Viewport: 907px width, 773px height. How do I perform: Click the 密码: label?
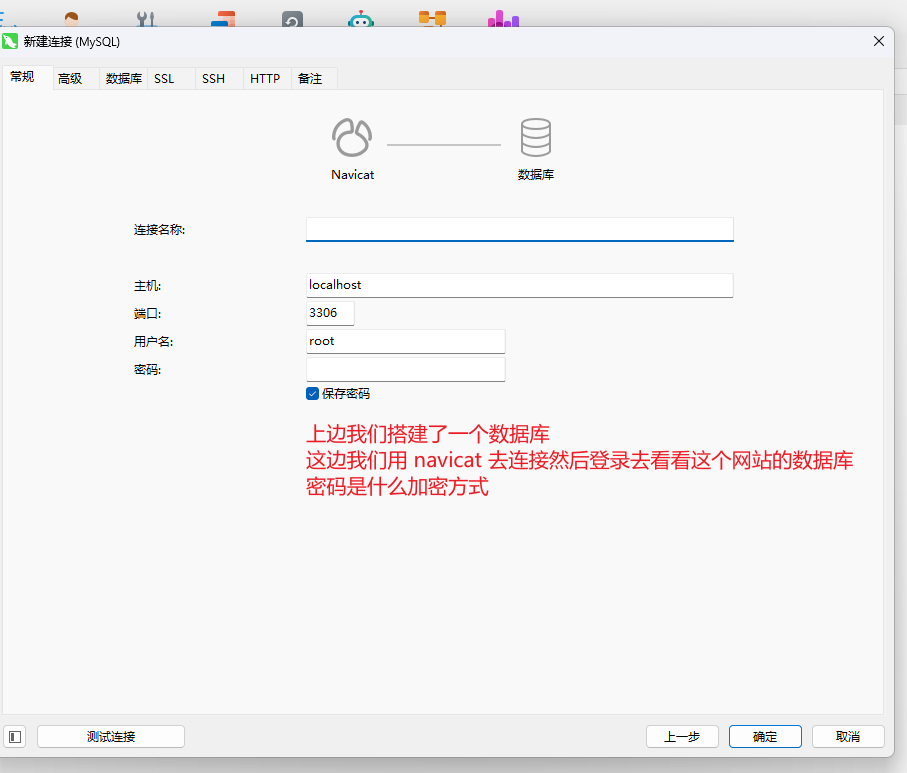point(148,369)
